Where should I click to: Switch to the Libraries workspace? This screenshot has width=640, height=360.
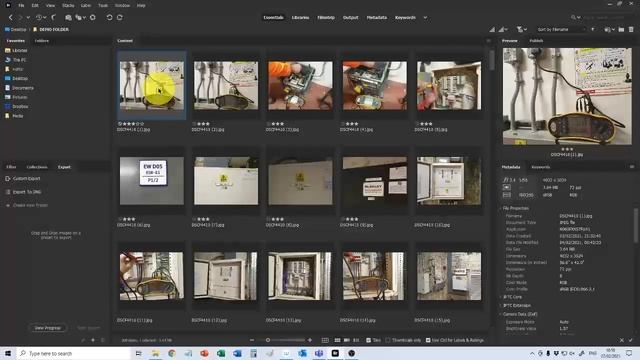pyautogui.click(x=300, y=18)
